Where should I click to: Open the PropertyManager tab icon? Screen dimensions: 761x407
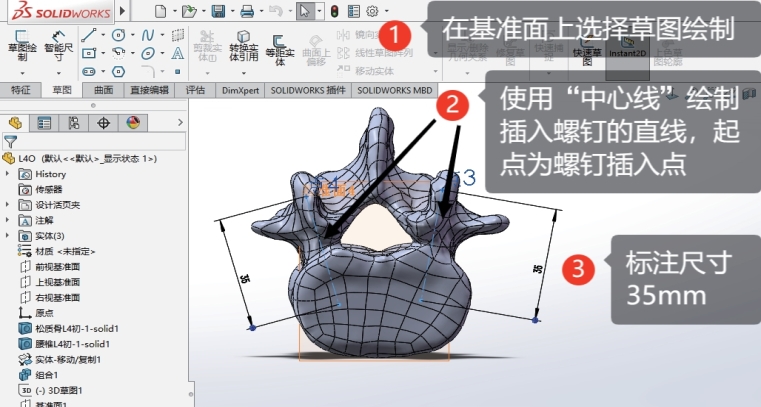44,123
